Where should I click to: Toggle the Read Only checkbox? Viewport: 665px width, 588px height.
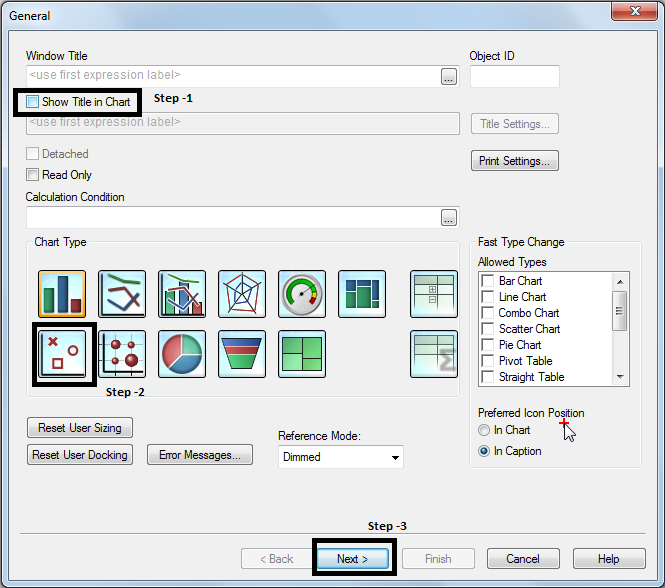point(33,175)
